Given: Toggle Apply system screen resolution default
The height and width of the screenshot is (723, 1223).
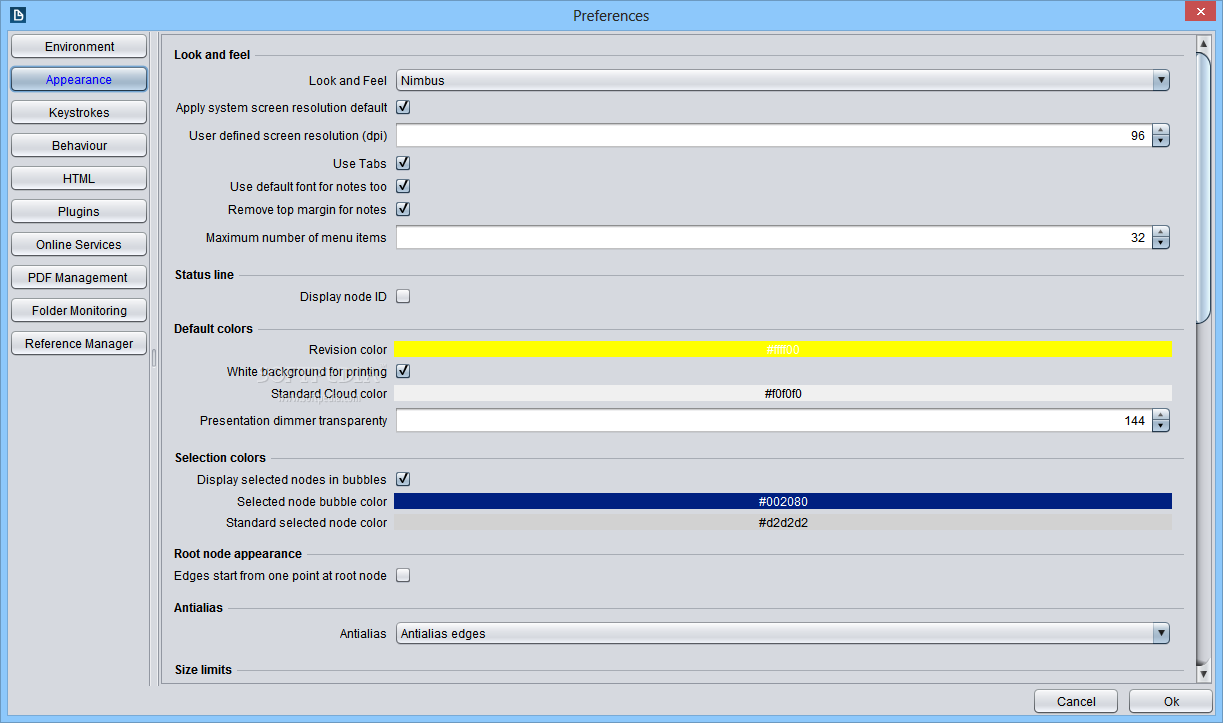Looking at the screenshot, I should click(404, 107).
